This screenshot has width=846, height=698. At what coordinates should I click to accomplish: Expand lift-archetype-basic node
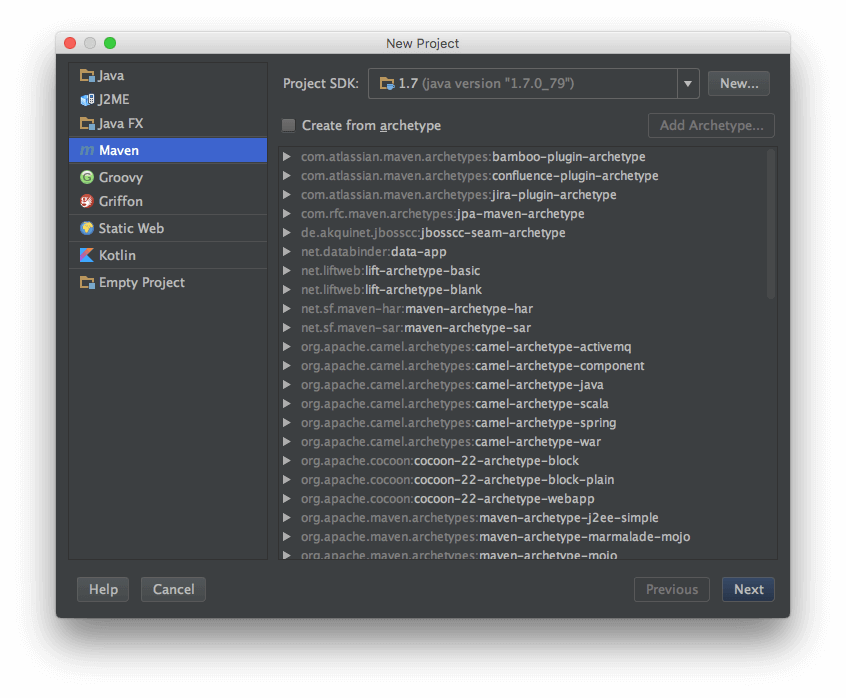pos(287,270)
